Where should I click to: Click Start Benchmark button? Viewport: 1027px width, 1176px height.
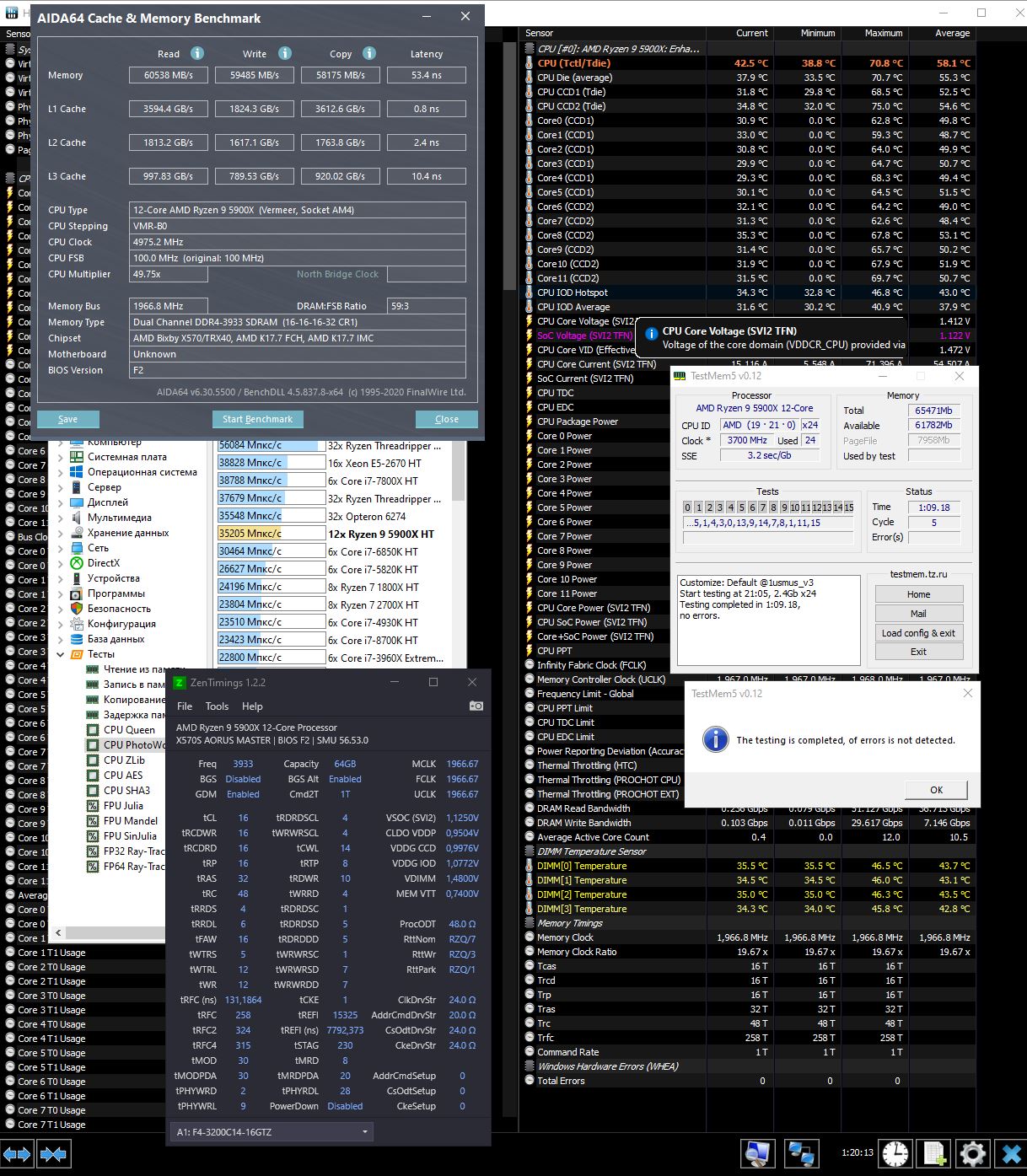tap(257, 419)
